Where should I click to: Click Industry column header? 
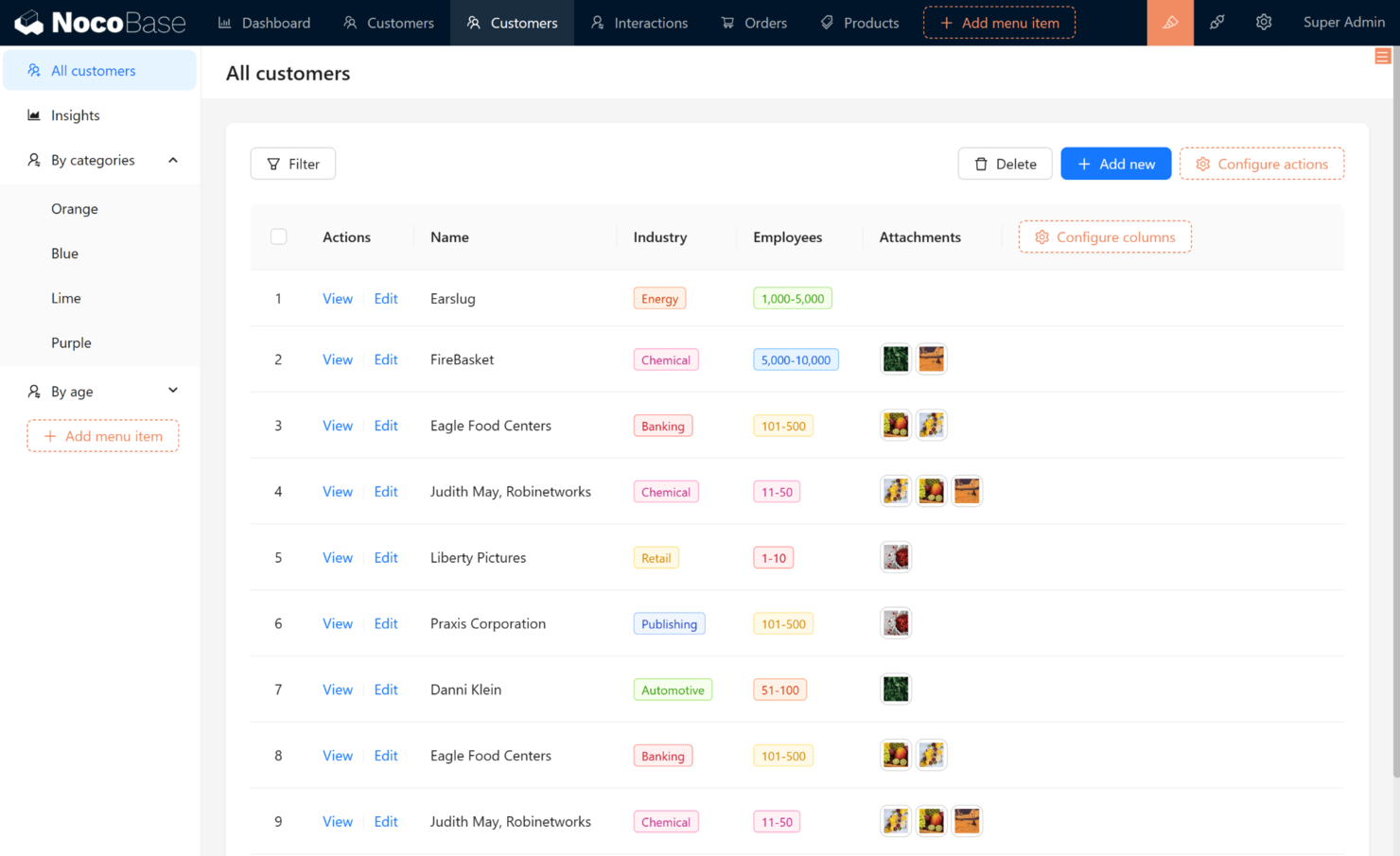click(x=660, y=237)
